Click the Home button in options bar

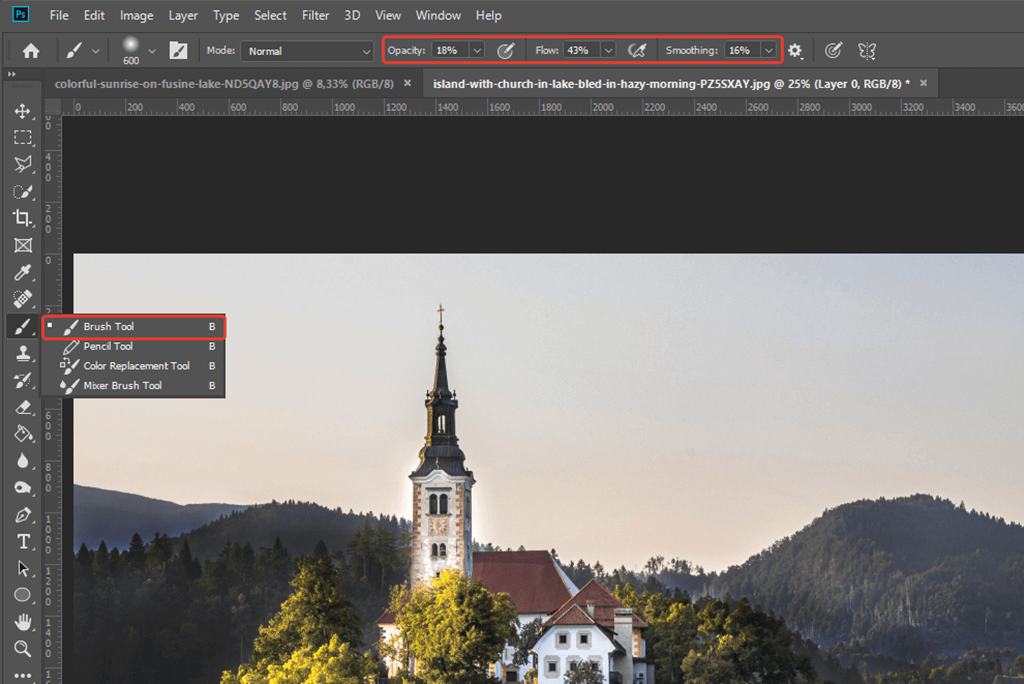coord(31,50)
